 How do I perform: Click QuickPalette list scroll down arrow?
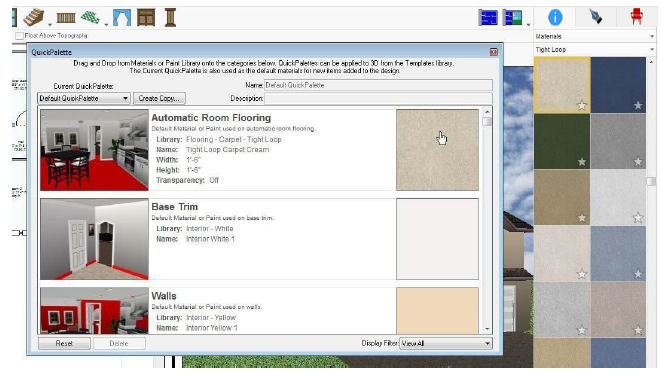point(487,329)
